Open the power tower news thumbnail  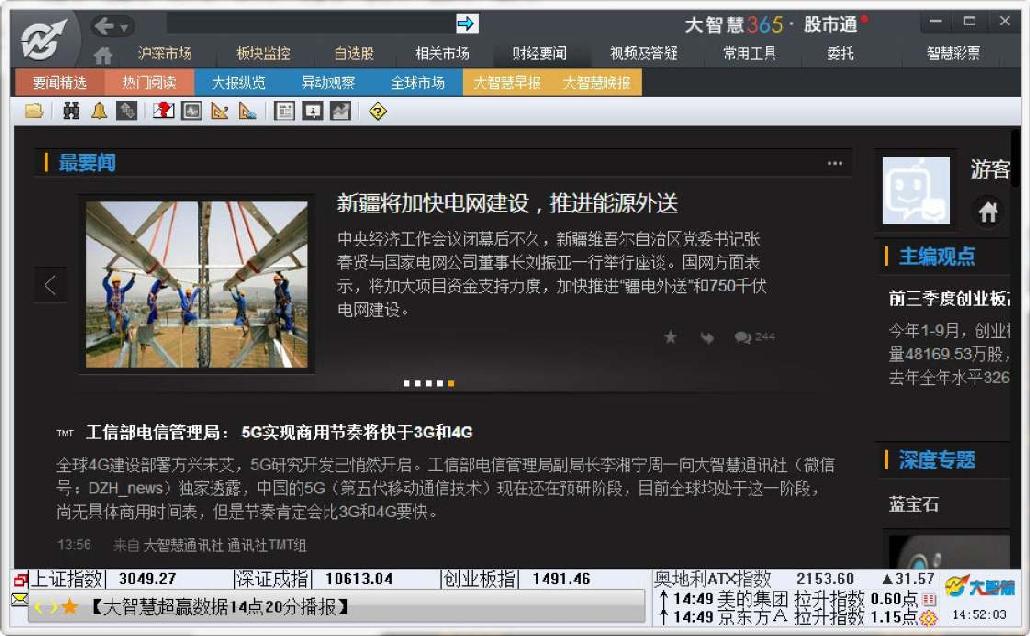pyautogui.click(x=197, y=284)
